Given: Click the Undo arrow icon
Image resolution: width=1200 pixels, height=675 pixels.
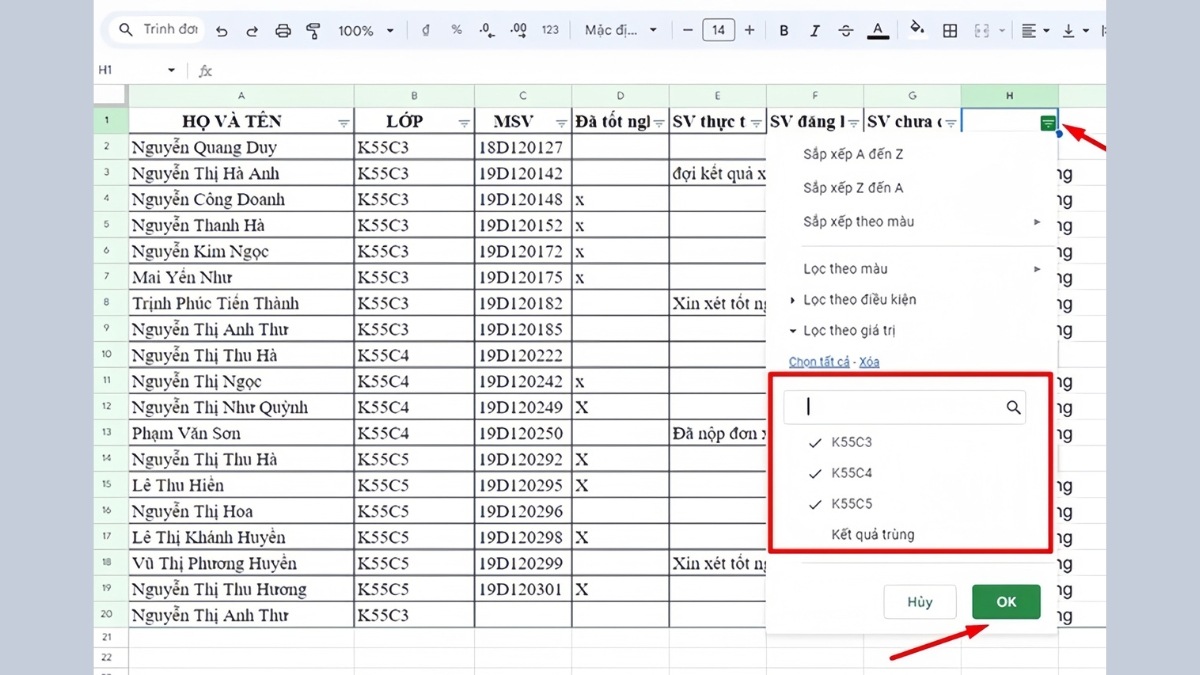Looking at the screenshot, I should [222, 31].
